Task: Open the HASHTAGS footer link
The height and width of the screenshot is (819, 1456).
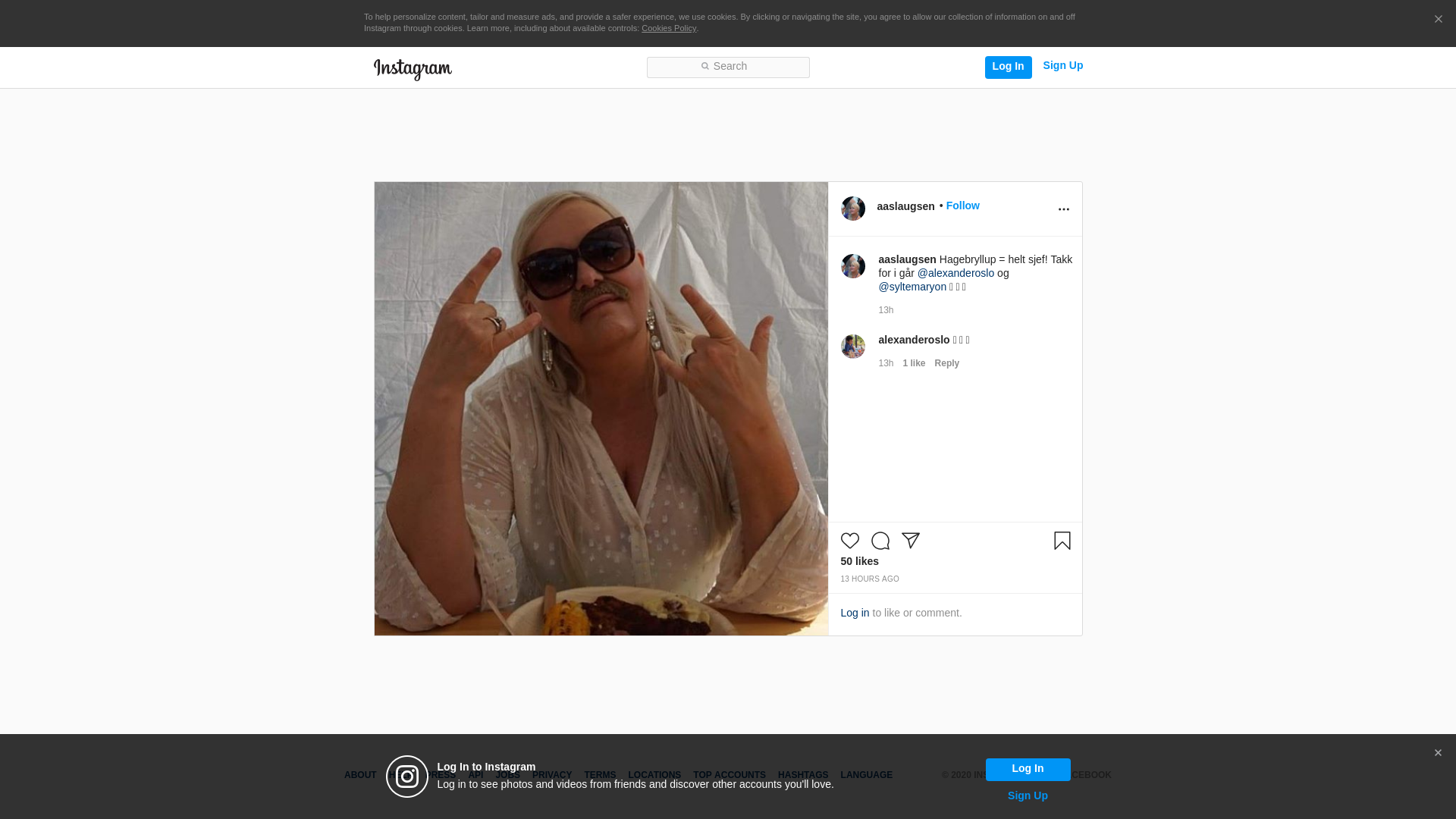Action: (x=803, y=775)
